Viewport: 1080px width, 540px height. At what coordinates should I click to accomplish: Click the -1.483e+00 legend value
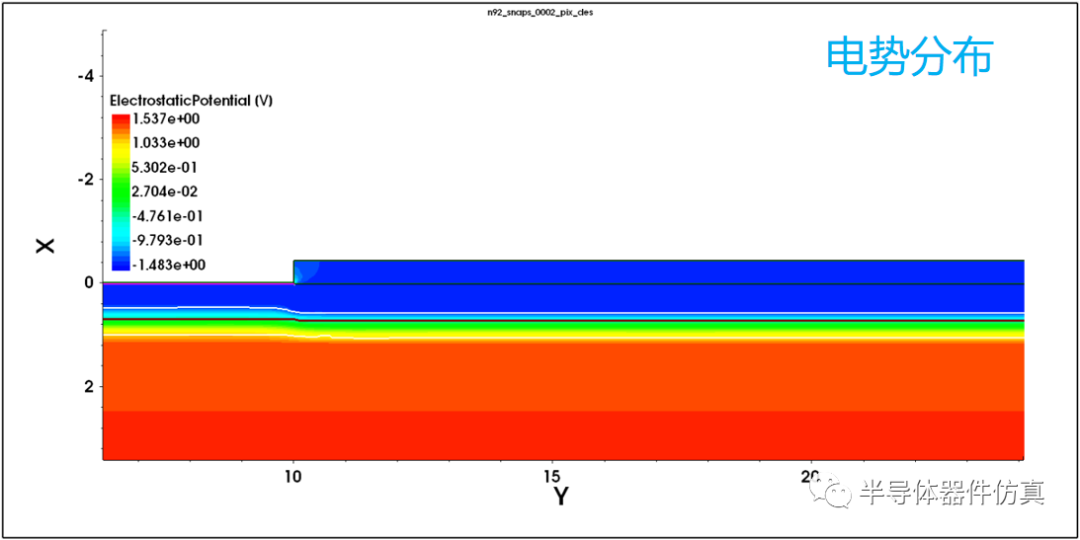167,264
